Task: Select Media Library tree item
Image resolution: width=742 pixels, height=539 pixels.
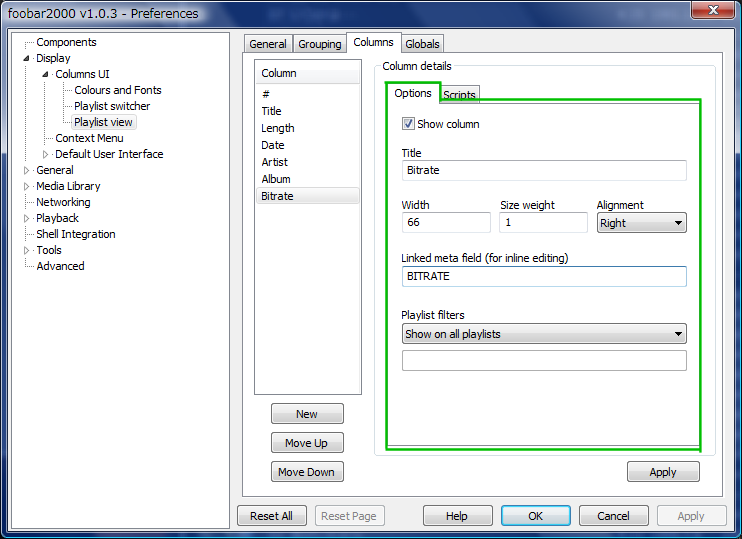Action: coord(68,186)
